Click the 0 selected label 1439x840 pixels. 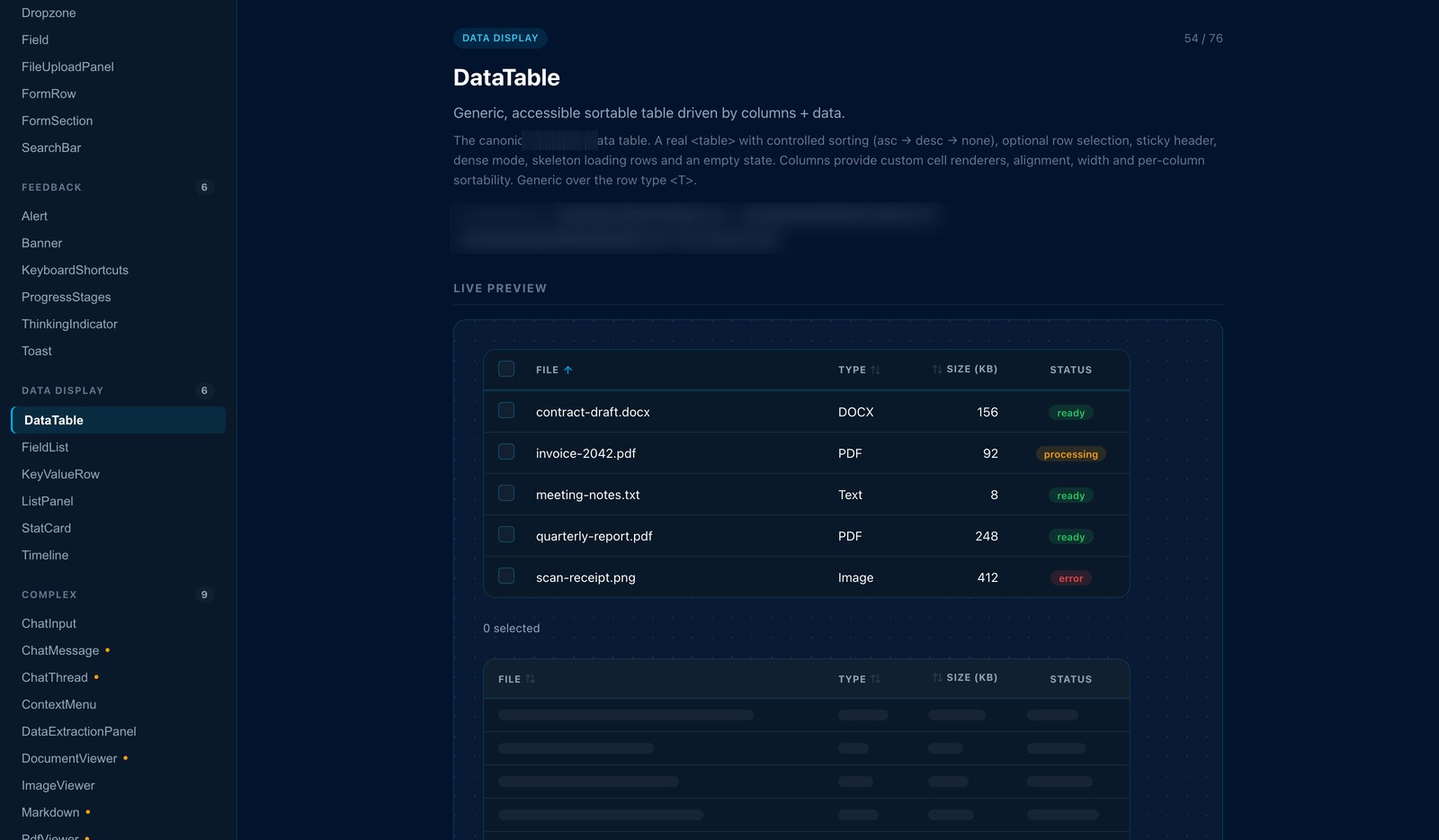coord(511,628)
